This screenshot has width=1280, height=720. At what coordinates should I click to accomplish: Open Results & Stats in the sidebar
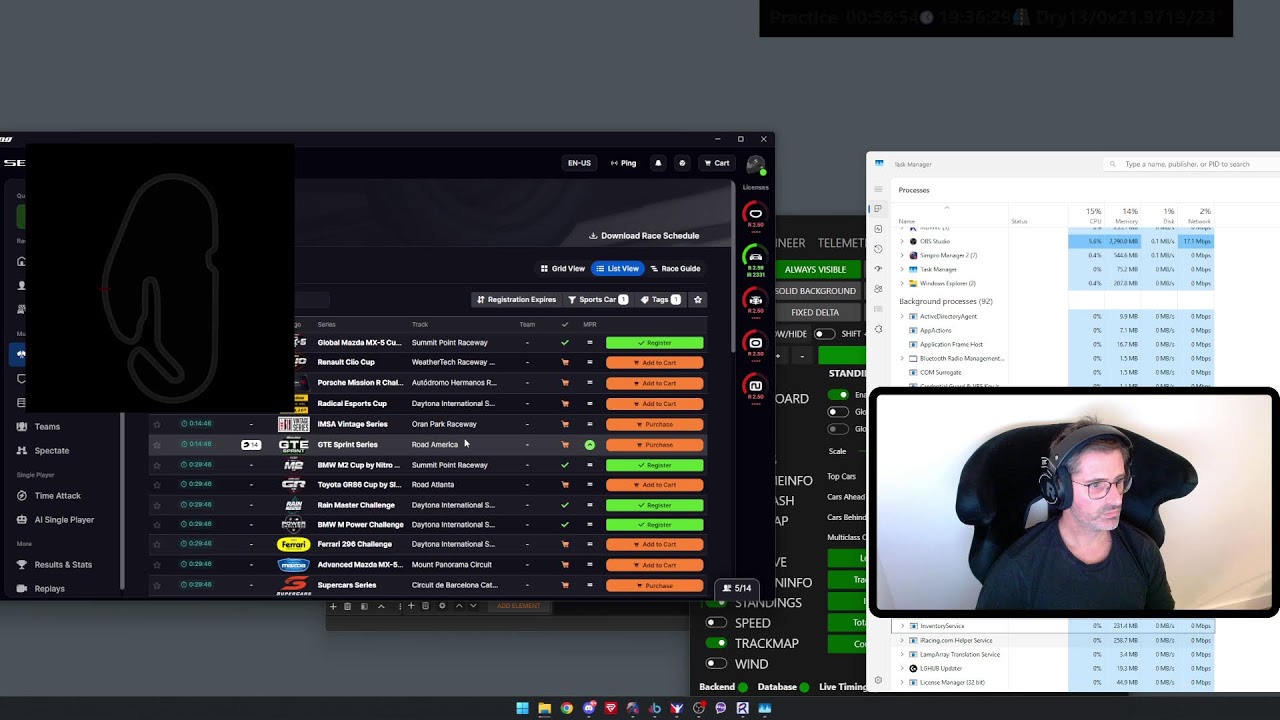[x=63, y=565]
